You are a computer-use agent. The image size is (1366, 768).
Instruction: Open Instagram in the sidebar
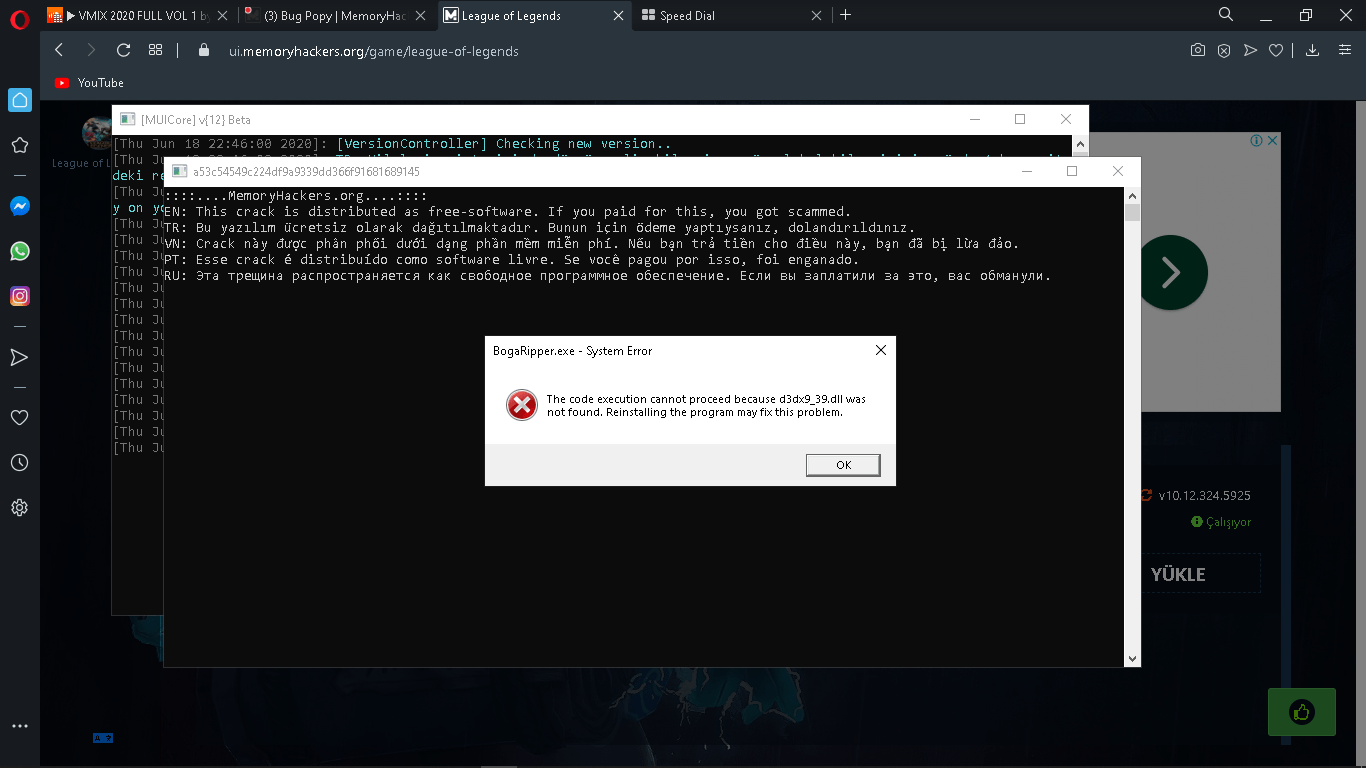(x=19, y=296)
